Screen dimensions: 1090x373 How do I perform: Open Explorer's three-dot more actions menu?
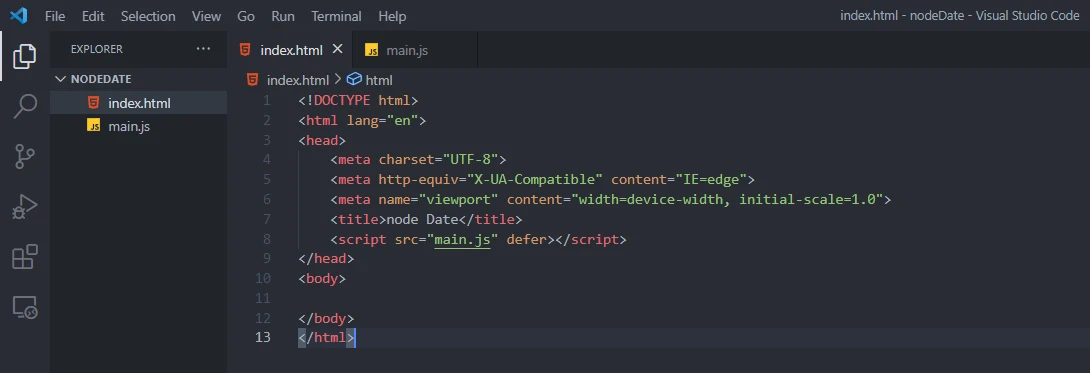[203, 49]
